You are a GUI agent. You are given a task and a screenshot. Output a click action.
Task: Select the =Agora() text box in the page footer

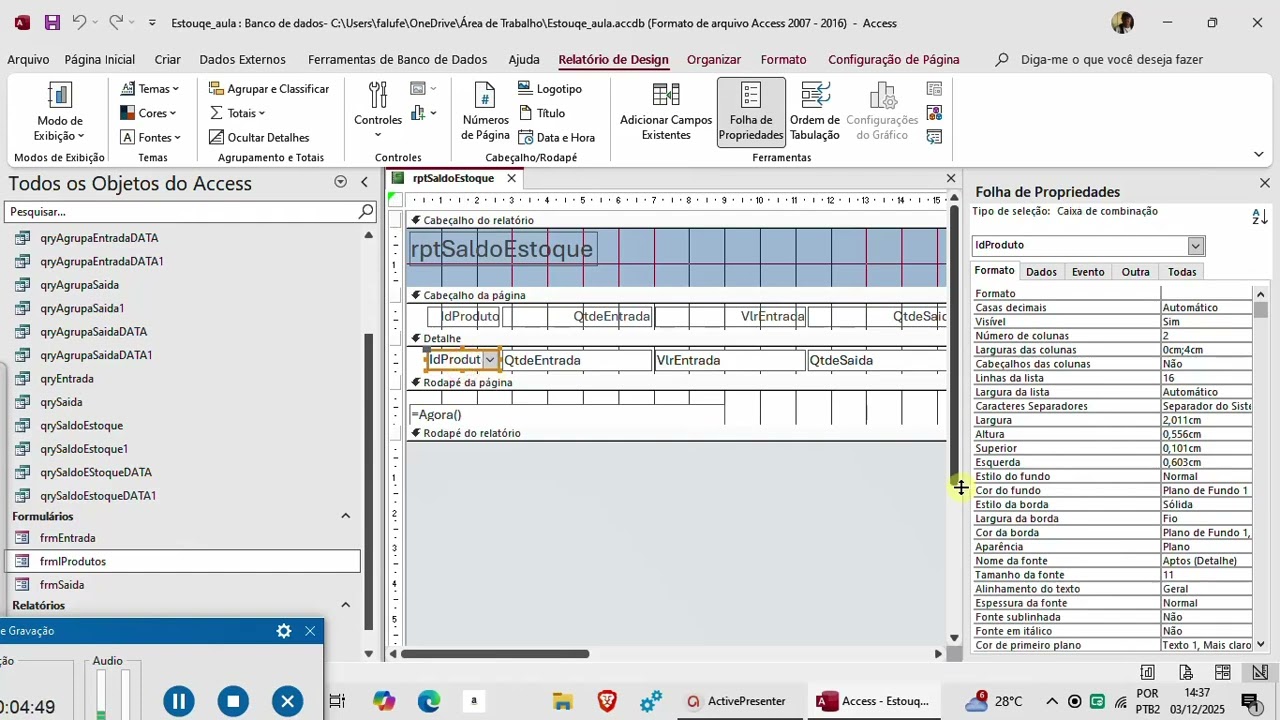pyautogui.click(x=567, y=414)
